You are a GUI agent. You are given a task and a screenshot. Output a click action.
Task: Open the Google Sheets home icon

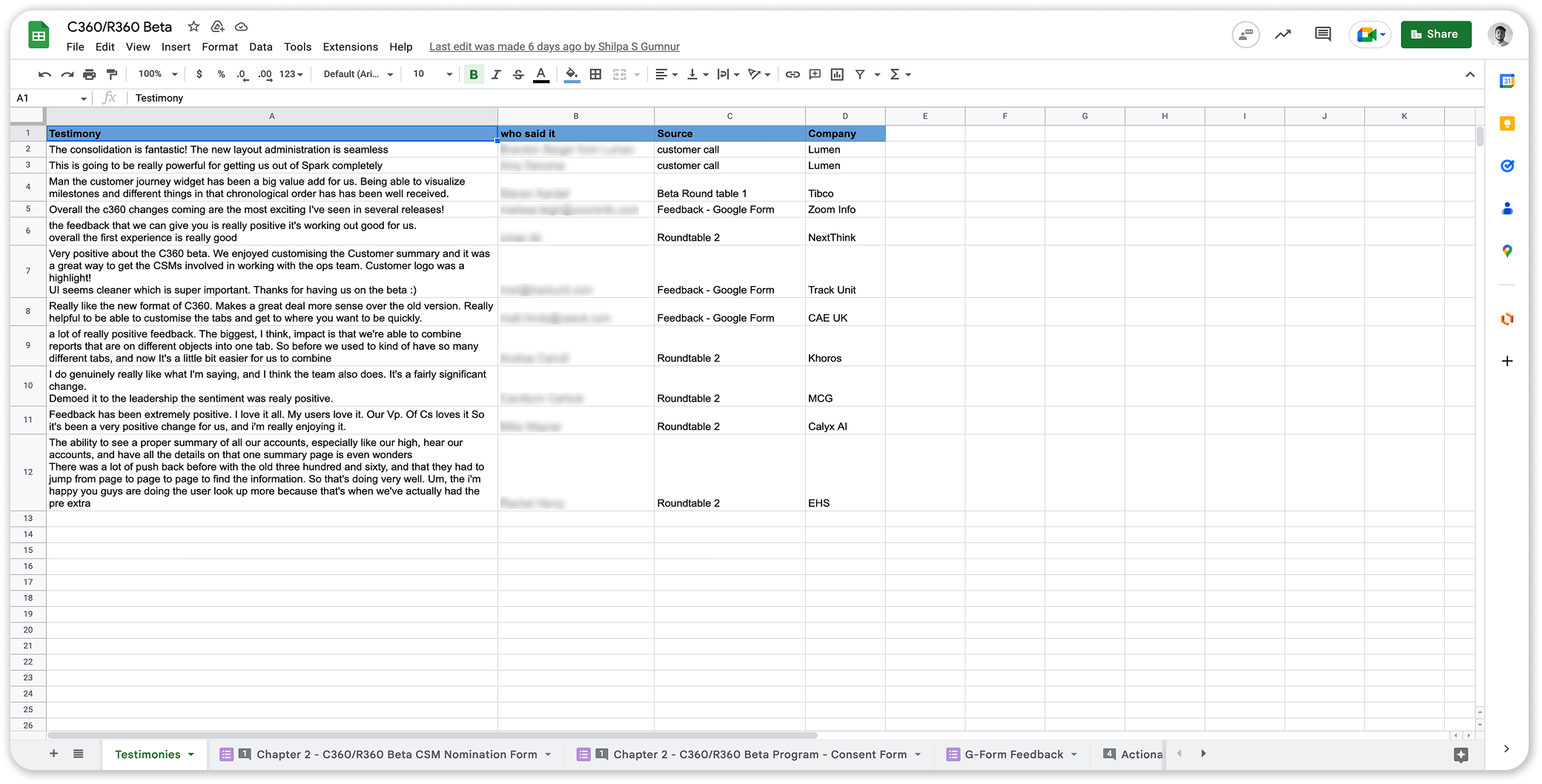pos(39,35)
